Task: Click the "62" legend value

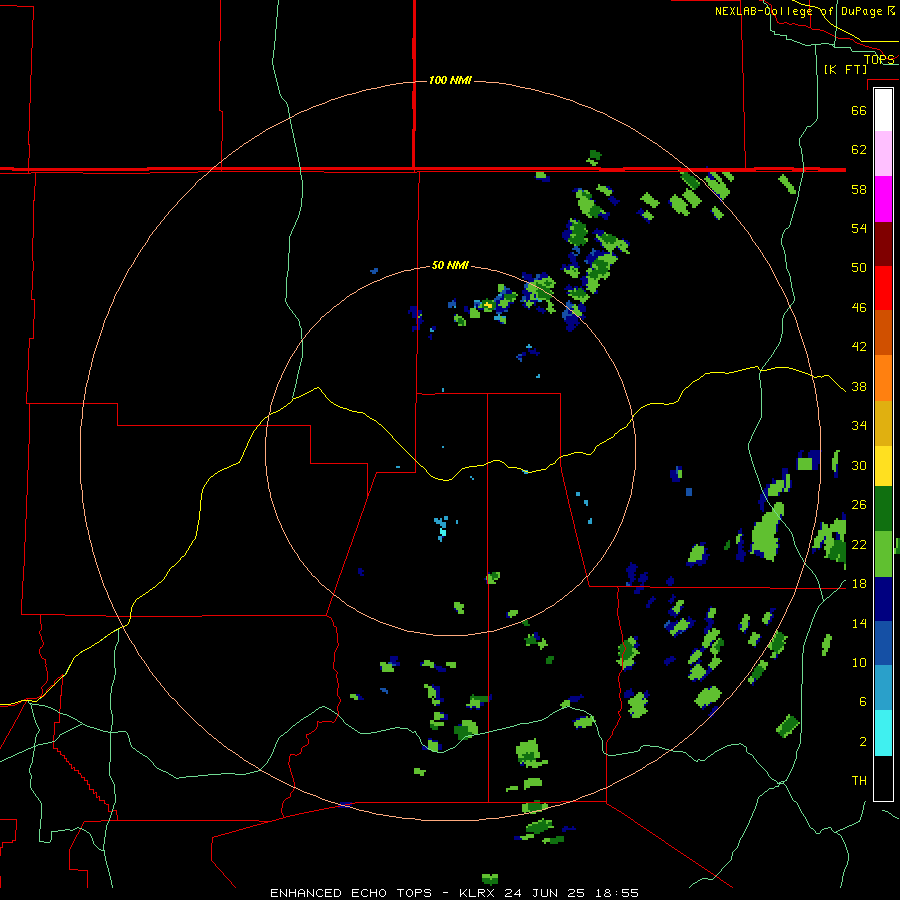Action: 859,150
